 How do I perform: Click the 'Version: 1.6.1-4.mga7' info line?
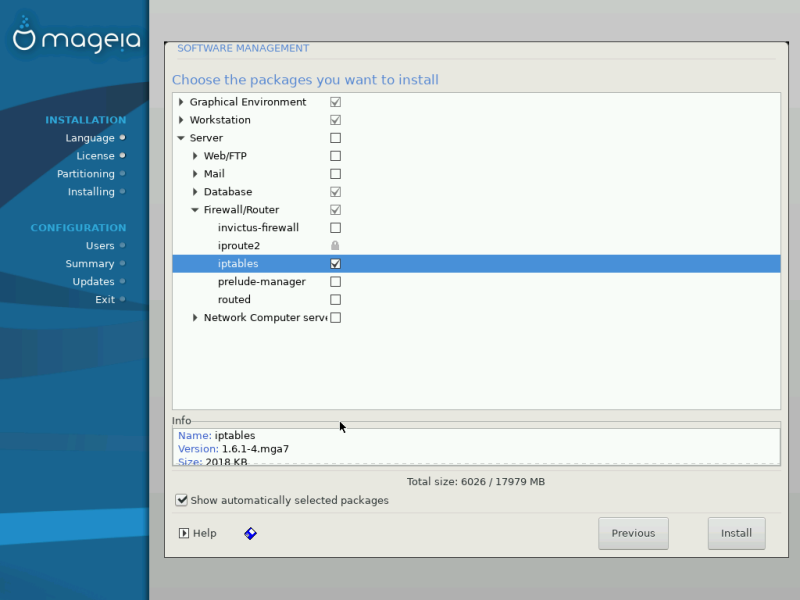233,449
